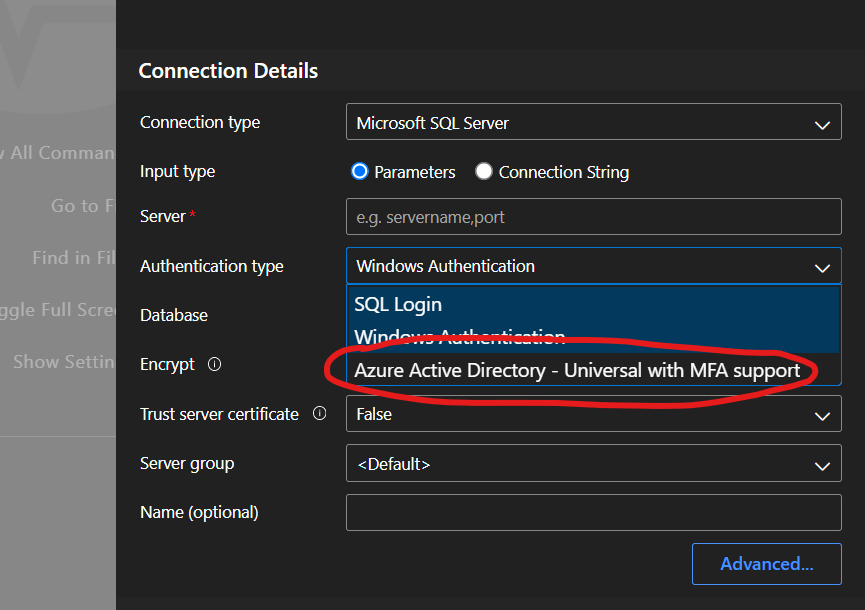
Task: Open the Advanced... settings button
Action: pyautogui.click(x=767, y=564)
